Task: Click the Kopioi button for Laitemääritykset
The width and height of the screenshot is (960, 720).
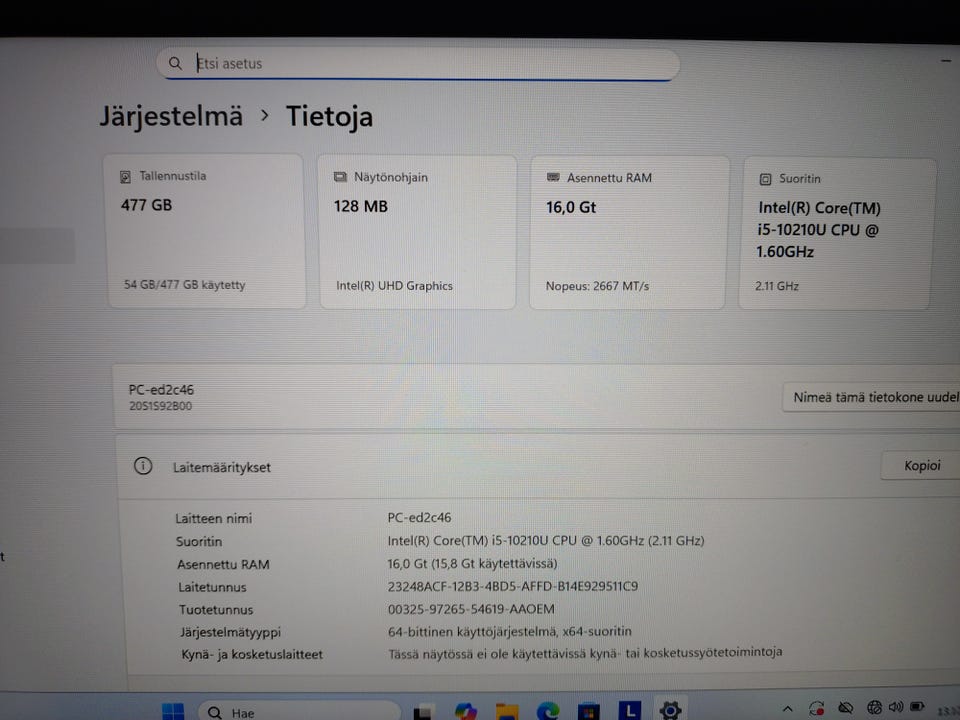Action: [921, 465]
